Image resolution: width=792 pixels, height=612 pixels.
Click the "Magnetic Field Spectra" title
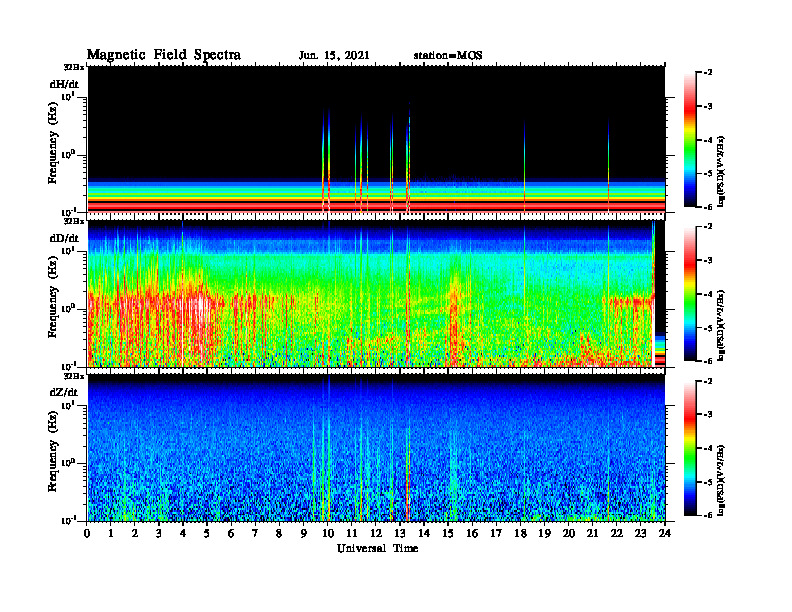click(x=164, y=55)
